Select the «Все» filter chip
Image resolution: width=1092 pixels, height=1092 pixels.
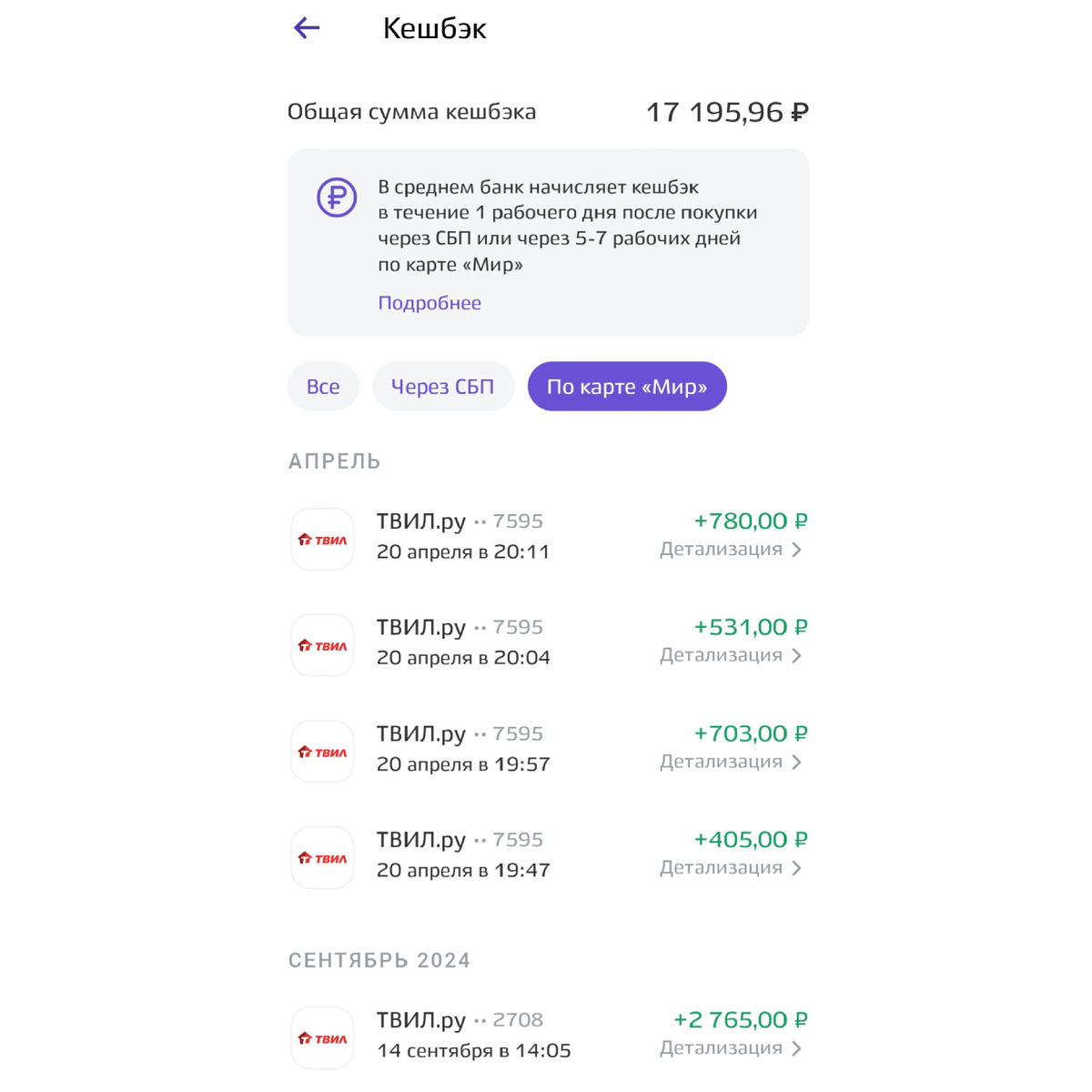323,387
